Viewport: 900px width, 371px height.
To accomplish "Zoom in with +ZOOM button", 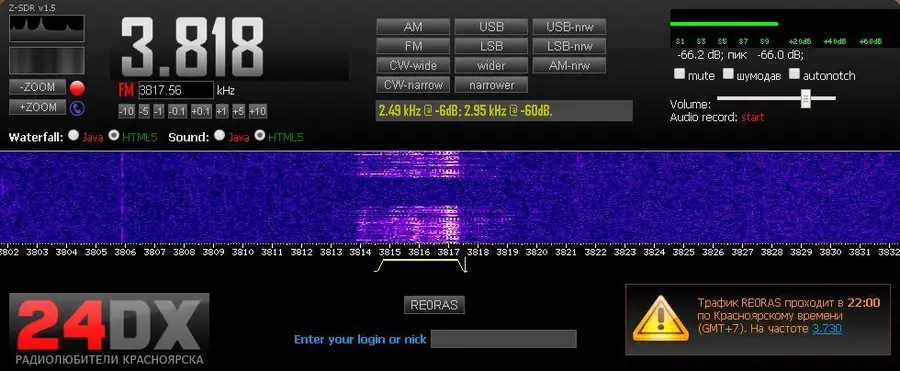I will (x=37, y=107).
